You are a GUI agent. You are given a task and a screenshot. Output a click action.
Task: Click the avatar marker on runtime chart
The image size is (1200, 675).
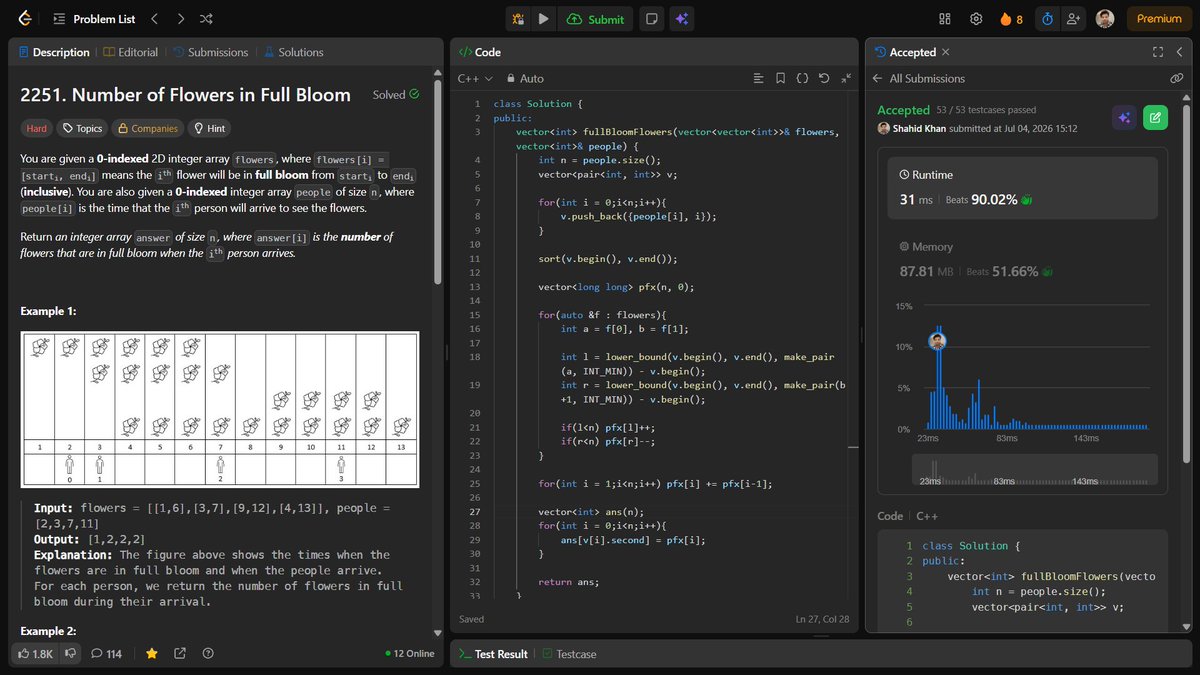click(938, 340)
